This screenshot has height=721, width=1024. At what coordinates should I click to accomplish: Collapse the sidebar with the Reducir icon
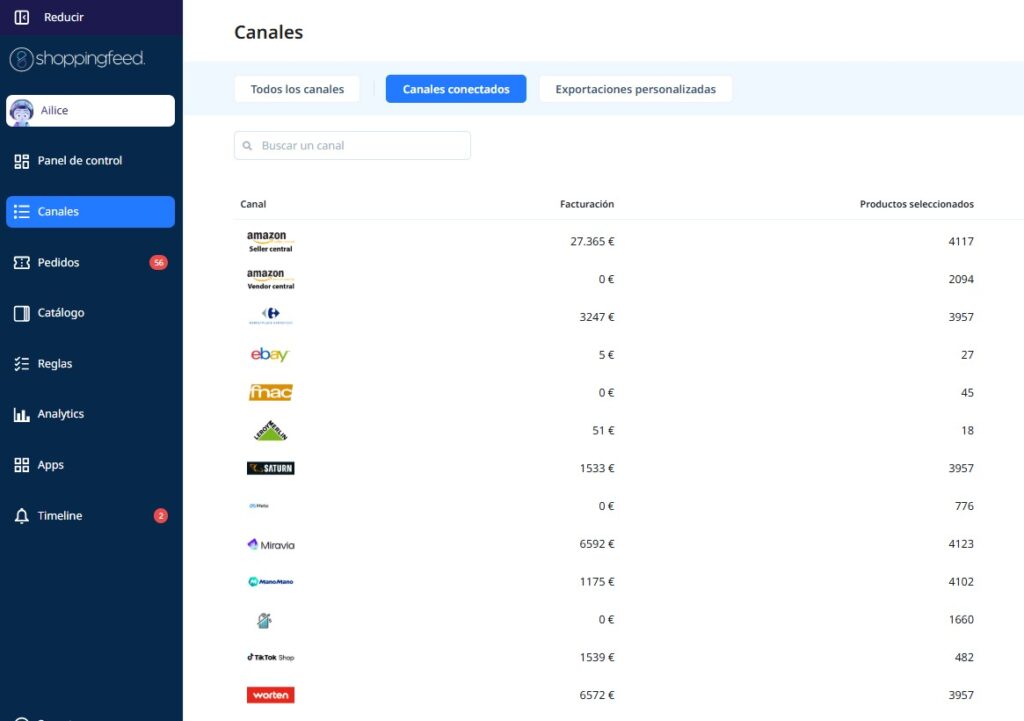pyautogui.click(x=22, y=17)
